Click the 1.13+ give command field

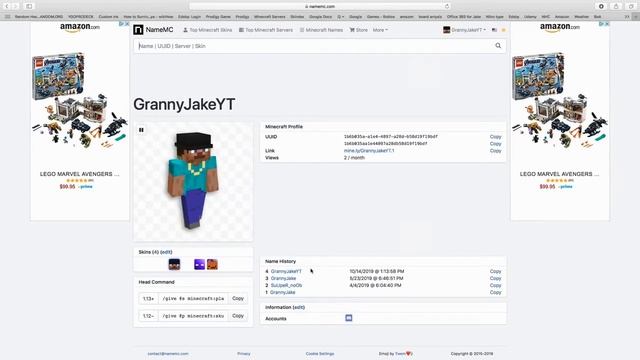tap(193, 298)
